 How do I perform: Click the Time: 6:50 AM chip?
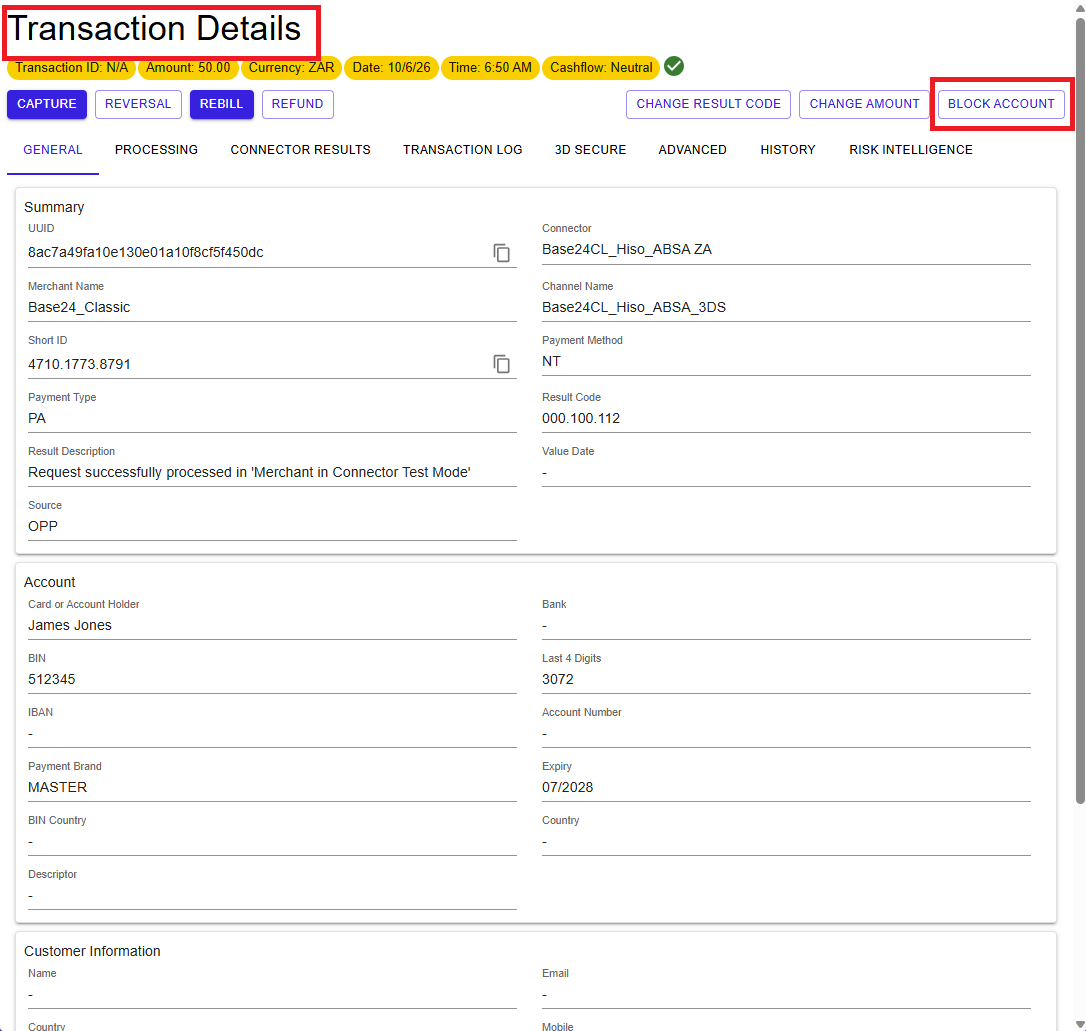click(x=490, y=67)
